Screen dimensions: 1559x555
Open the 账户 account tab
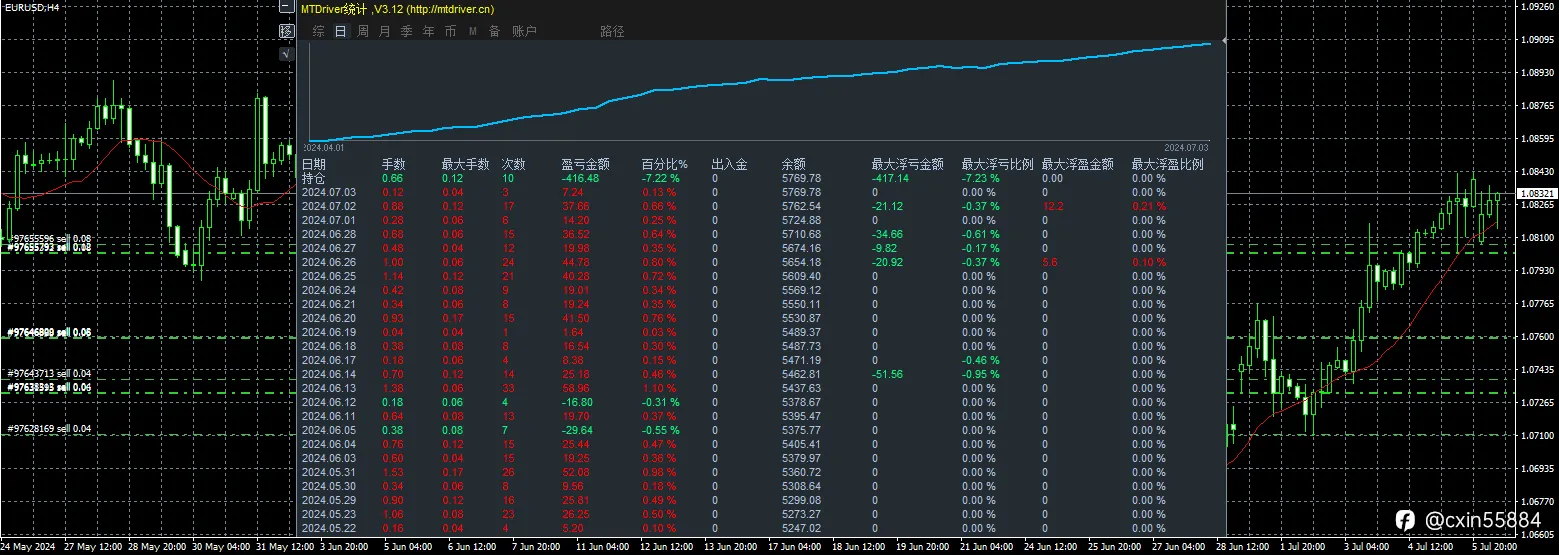(524, 31)
